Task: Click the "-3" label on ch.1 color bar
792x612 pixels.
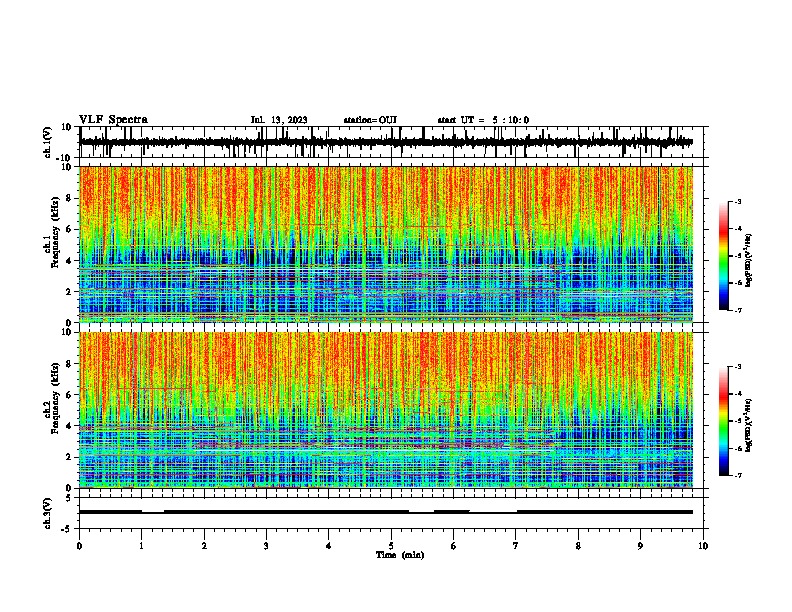Action: 737,202
